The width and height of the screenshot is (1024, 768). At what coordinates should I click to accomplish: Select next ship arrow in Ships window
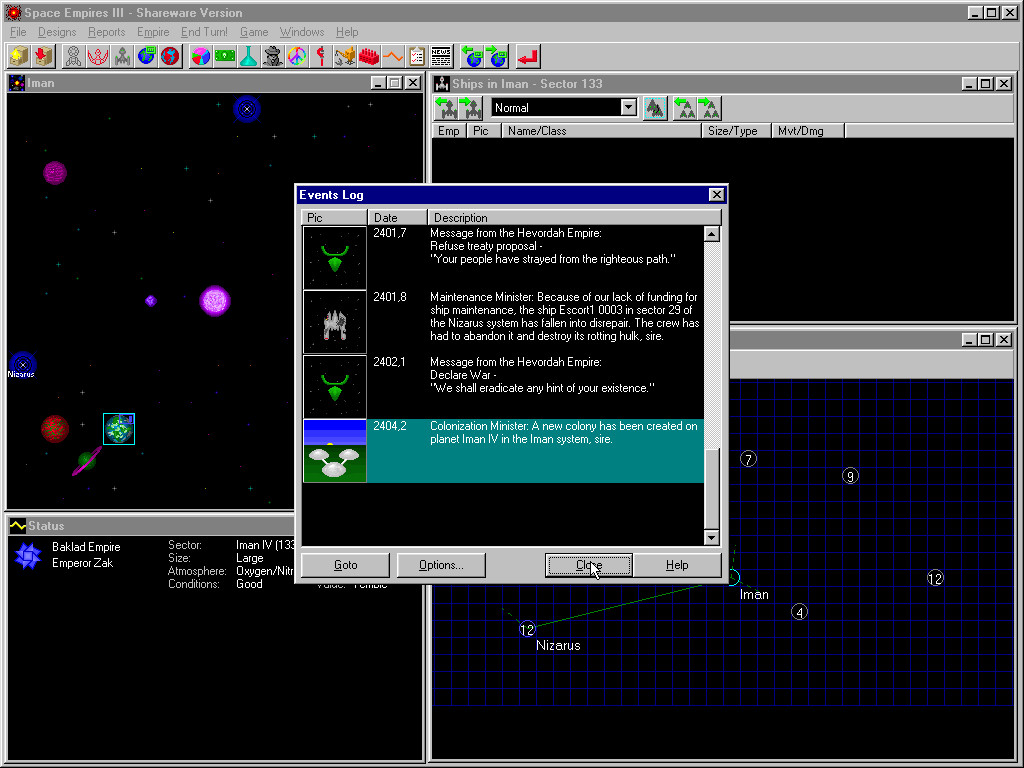470,108
